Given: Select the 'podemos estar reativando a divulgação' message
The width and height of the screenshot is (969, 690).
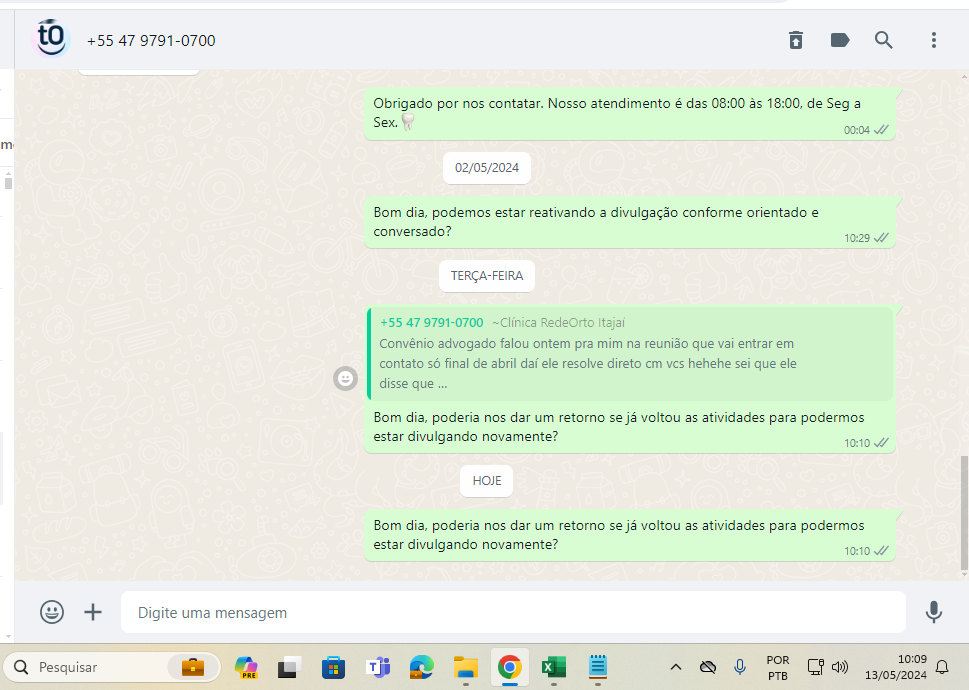Looking at the screenshot, I should click(630, 222).
